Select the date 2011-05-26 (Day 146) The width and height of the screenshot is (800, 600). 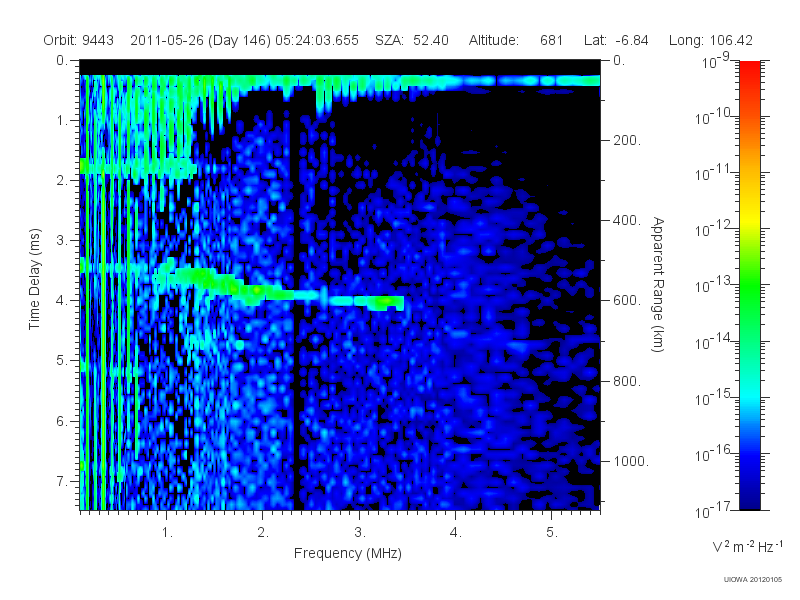tap(200, 40)
